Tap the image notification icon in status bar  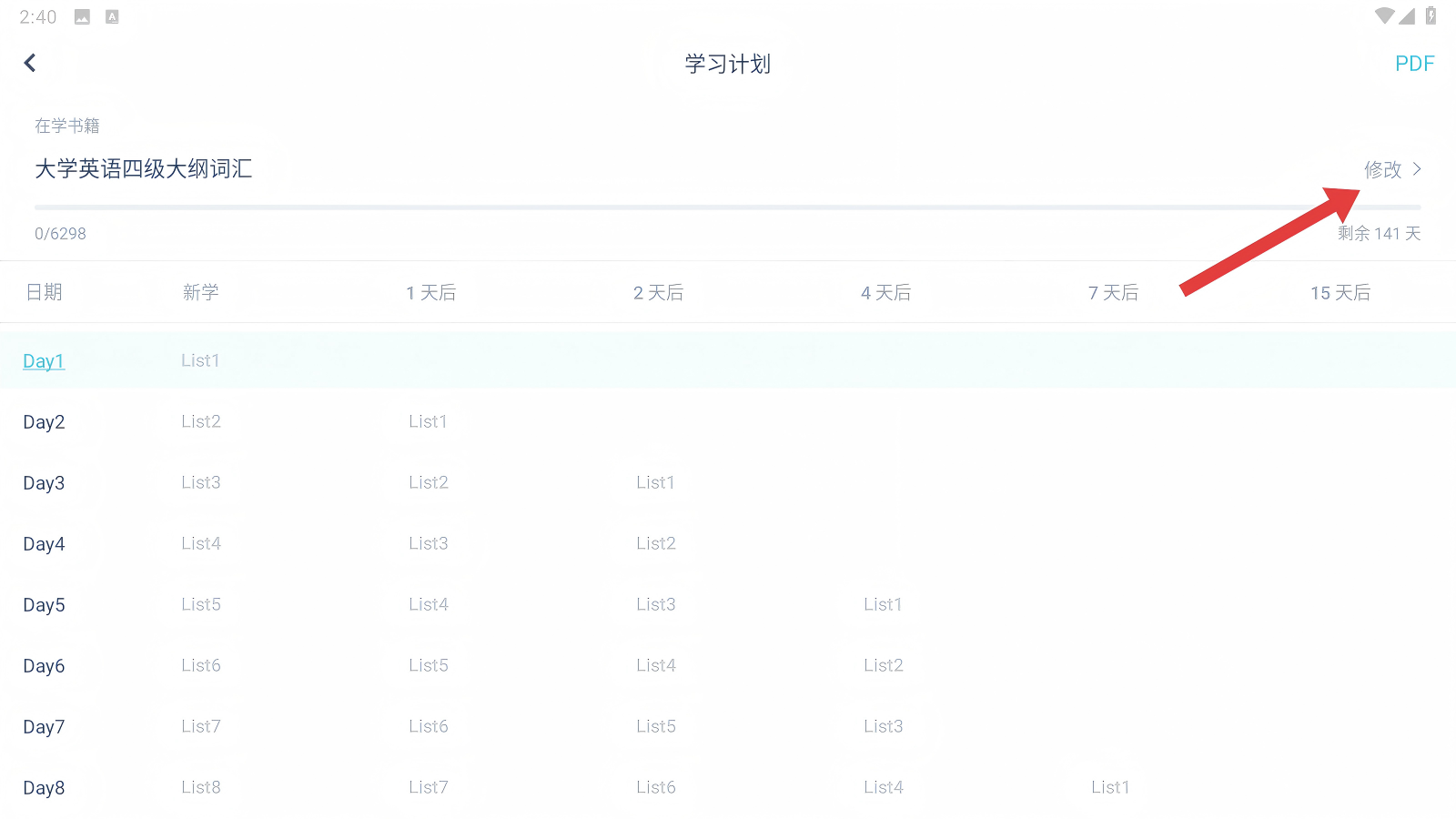82,17
